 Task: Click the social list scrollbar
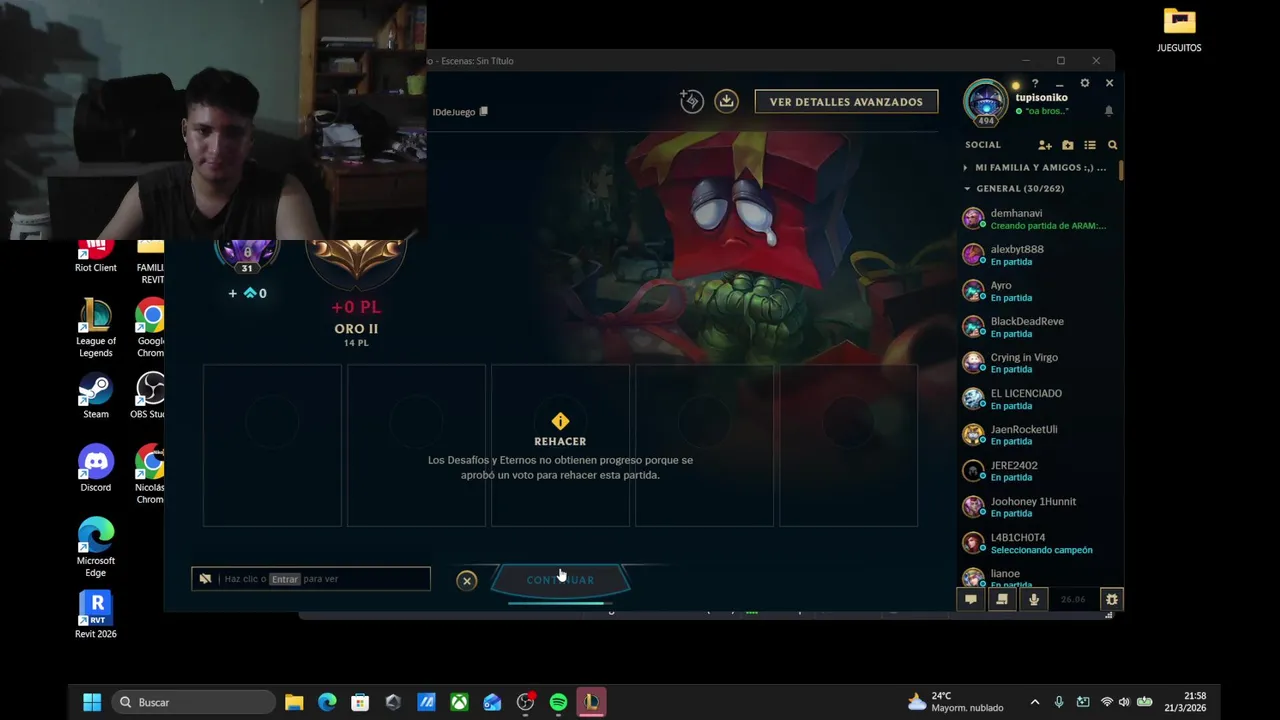tap(1121, 171)
